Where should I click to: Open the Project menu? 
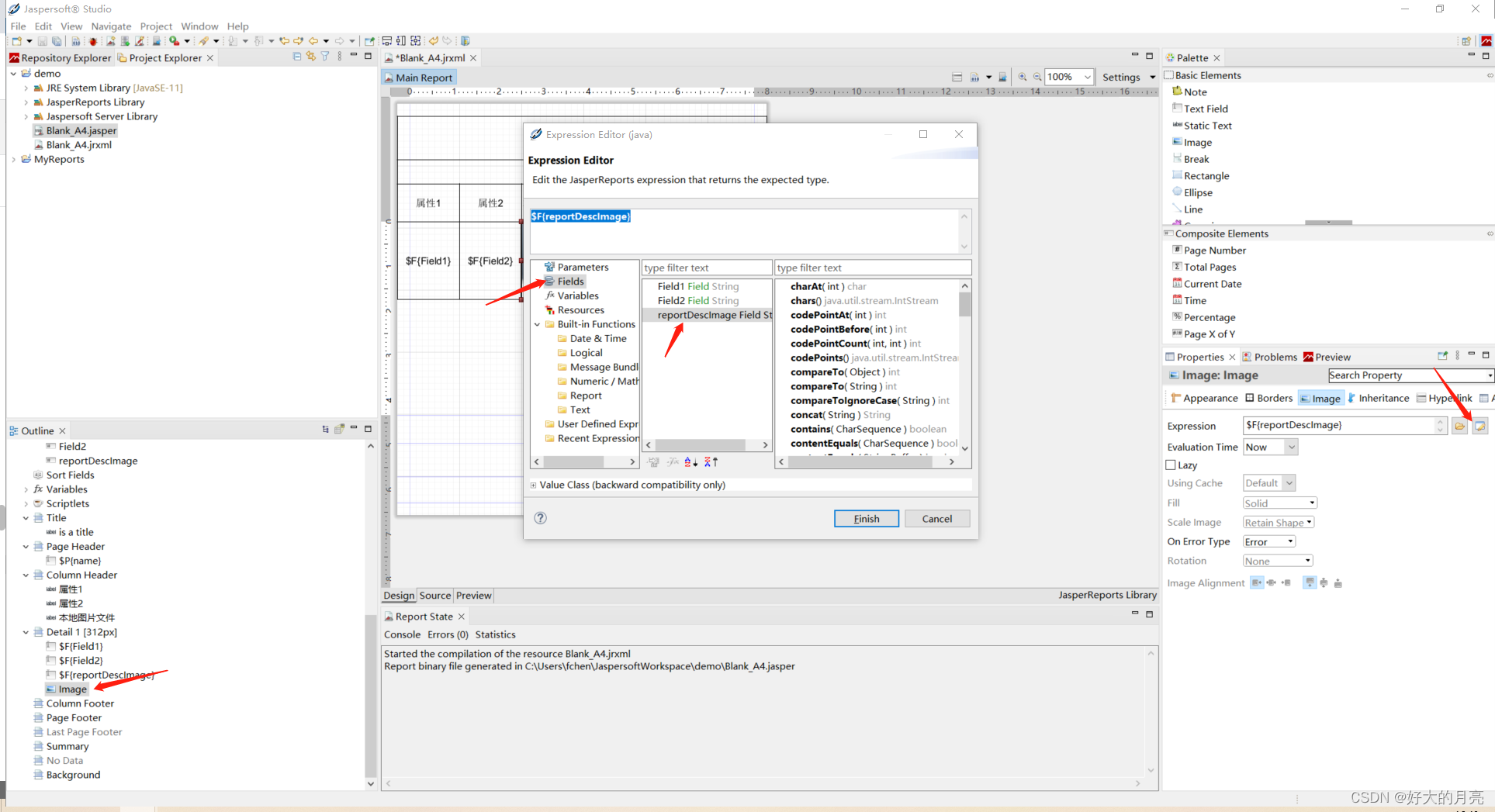click(156, 26)
